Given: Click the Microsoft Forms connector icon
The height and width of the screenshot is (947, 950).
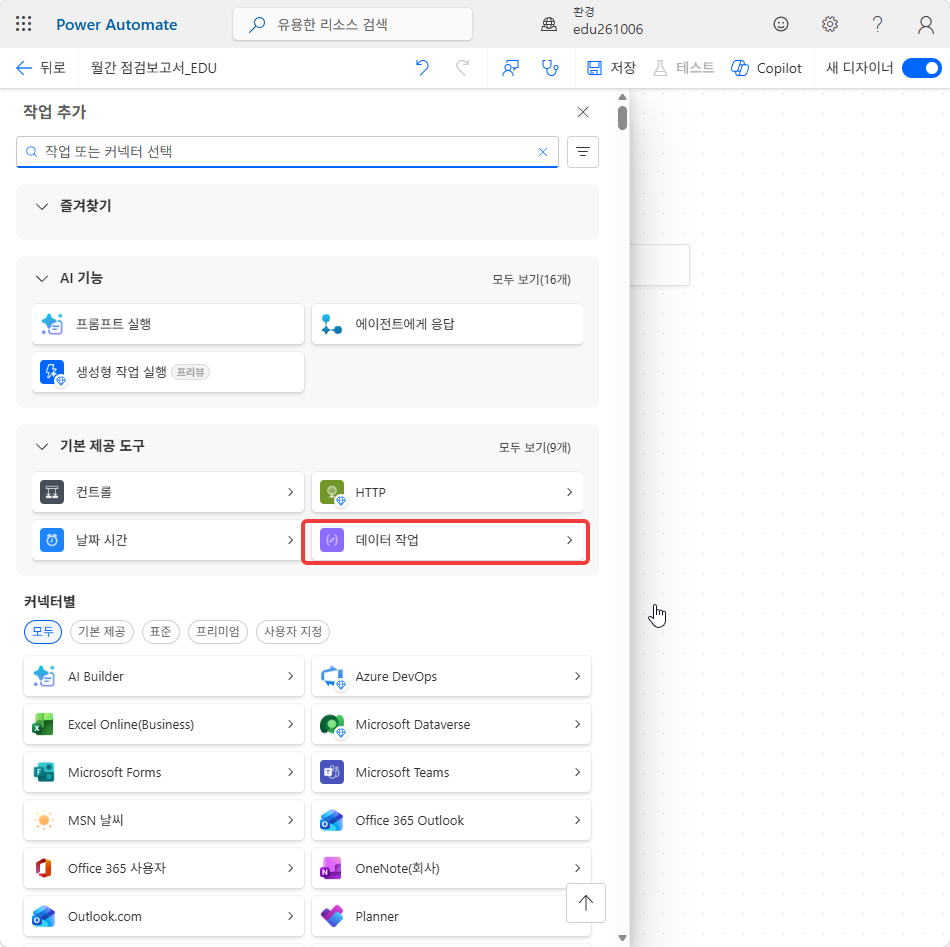Looking at the screenshot, I should tap(44, 773).
